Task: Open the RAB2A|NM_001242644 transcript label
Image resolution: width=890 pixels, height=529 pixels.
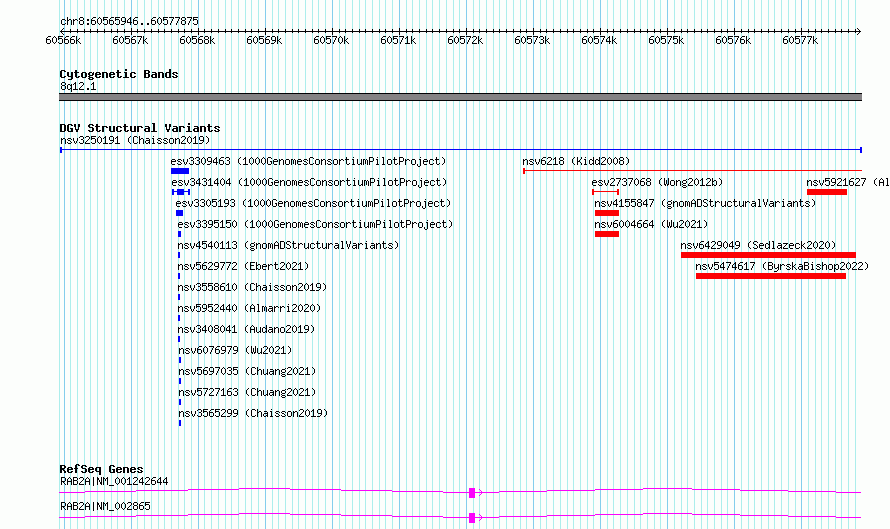Action: coord(114,481)
